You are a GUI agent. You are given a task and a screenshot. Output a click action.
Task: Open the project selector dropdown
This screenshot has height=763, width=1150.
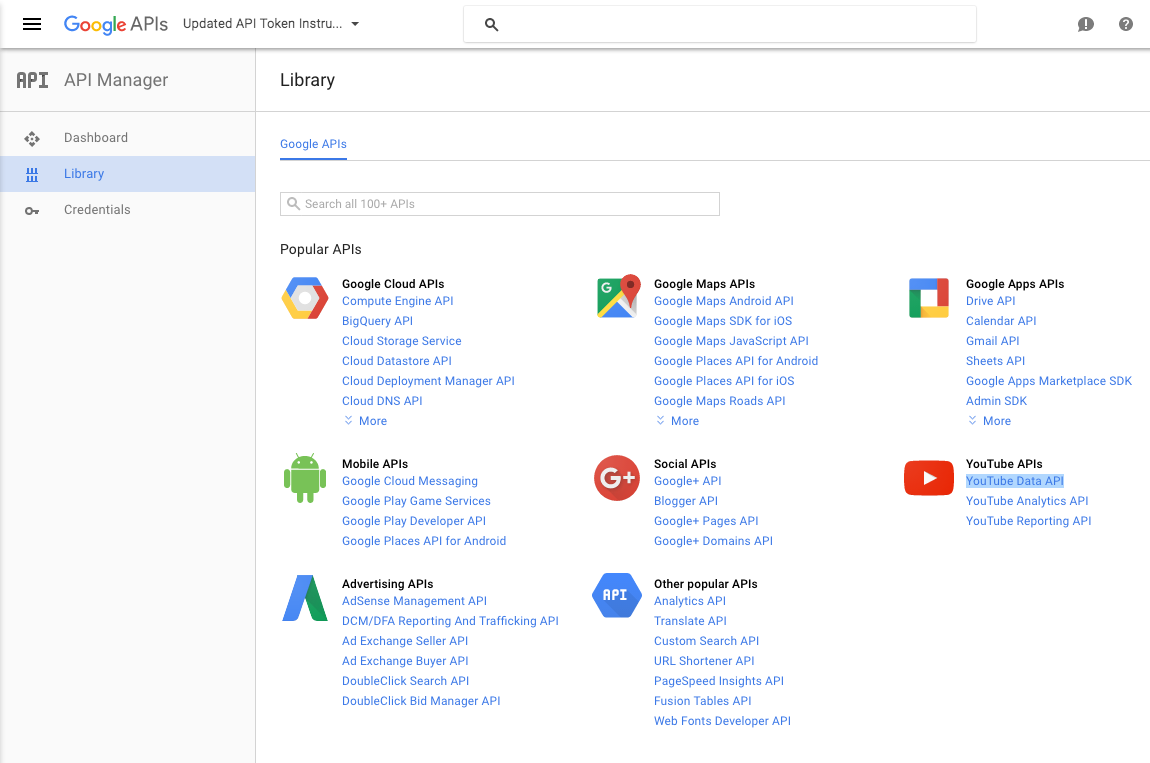270,24
